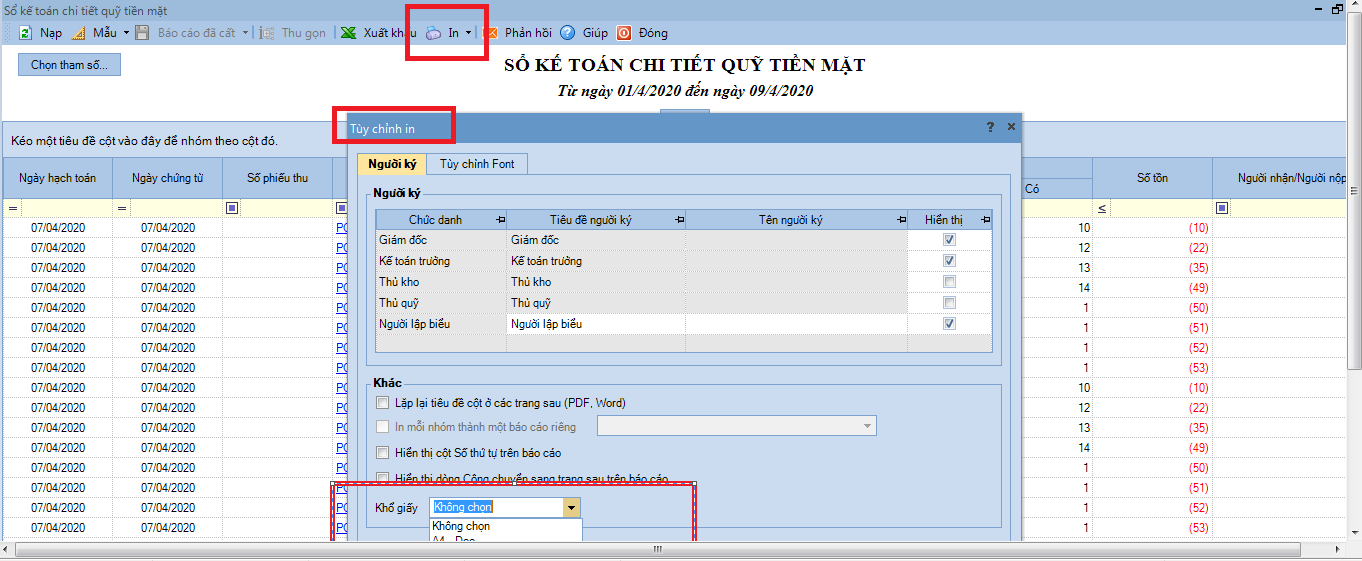The image size is (1362, 561).
Task: Pin the Chức danh column header
Action: [x=499, y=220]
